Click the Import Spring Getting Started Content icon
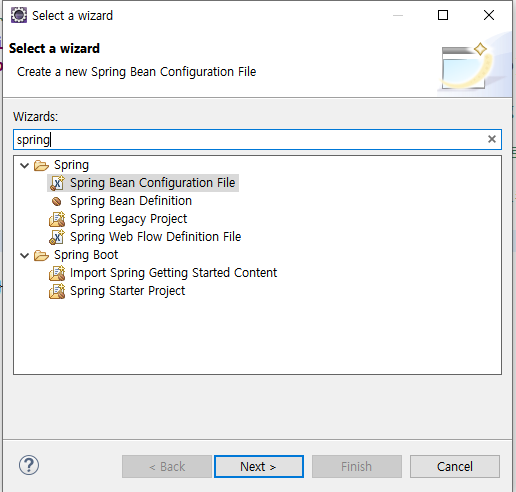The height and width of the screenshot is (492, 516). click(x=57, y=273)
